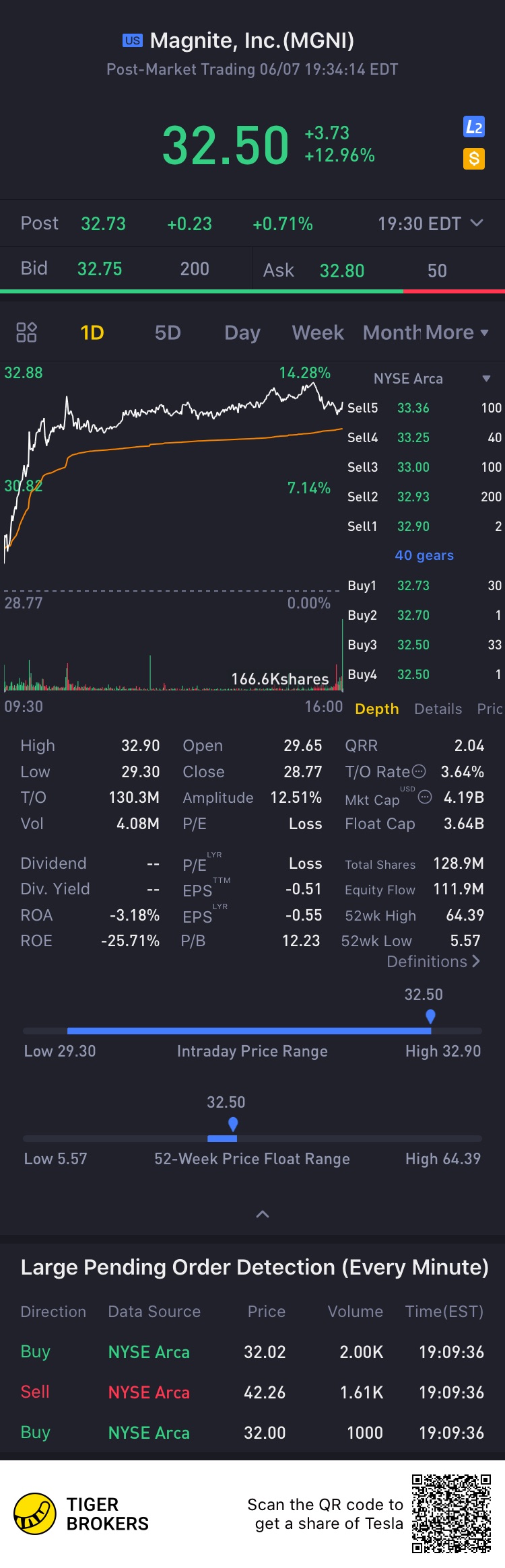This screenshot has width=505, height=1568.
Task: Tap the Sell4 row at 33.25
Action: (424, 437)
